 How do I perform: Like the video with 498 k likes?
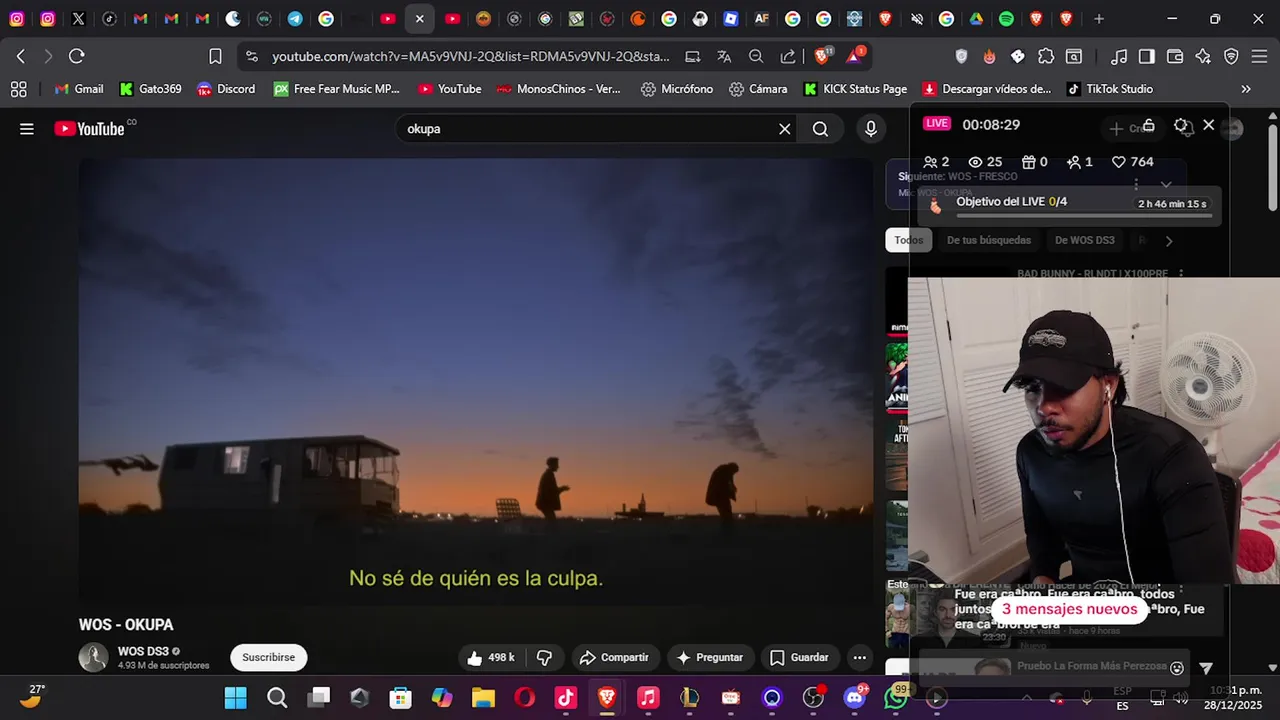click(490, 658)
